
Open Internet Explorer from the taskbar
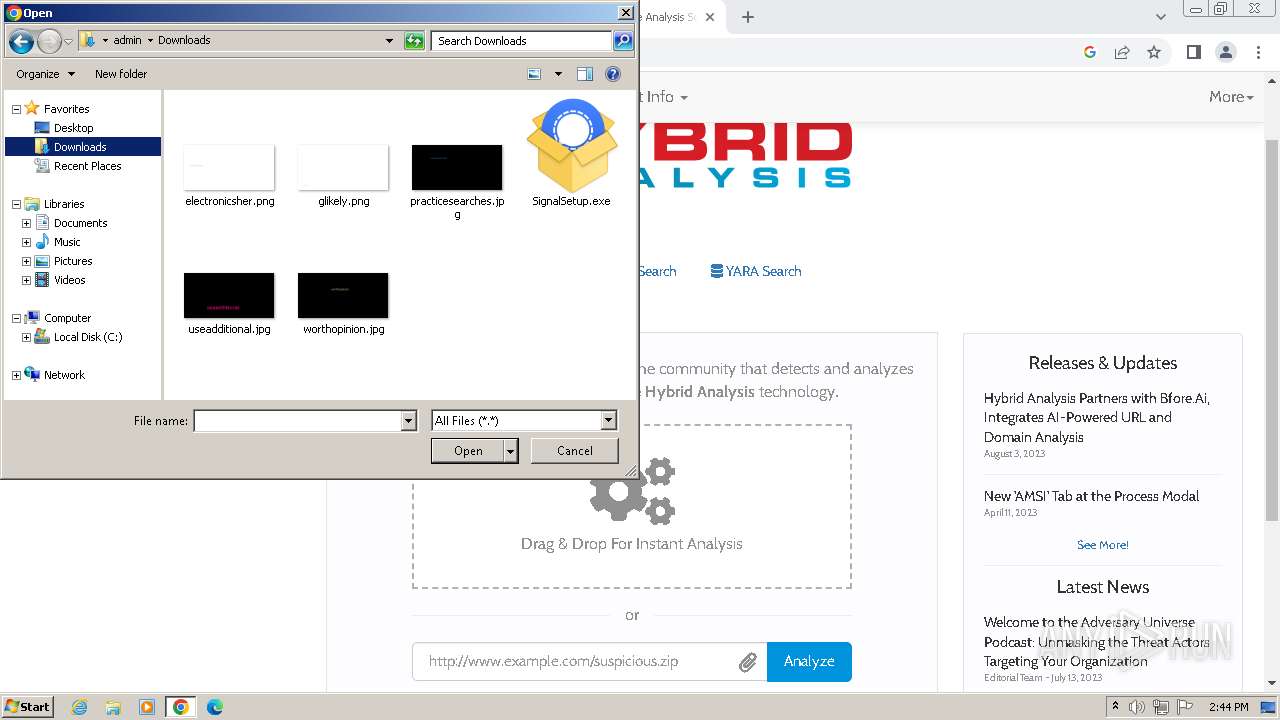click(x=79, y=707)
